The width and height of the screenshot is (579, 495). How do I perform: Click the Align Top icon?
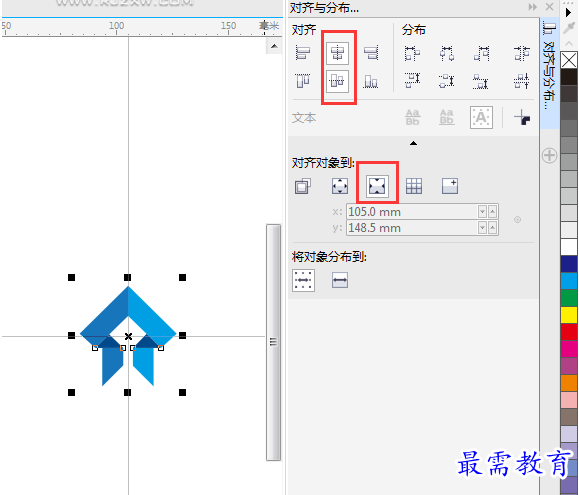(x=303, y=81)
